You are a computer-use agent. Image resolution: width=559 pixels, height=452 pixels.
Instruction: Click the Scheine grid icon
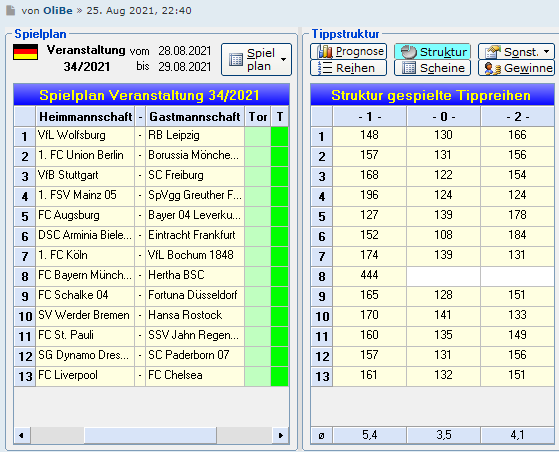pyautogui.click(x=409, y=68)
